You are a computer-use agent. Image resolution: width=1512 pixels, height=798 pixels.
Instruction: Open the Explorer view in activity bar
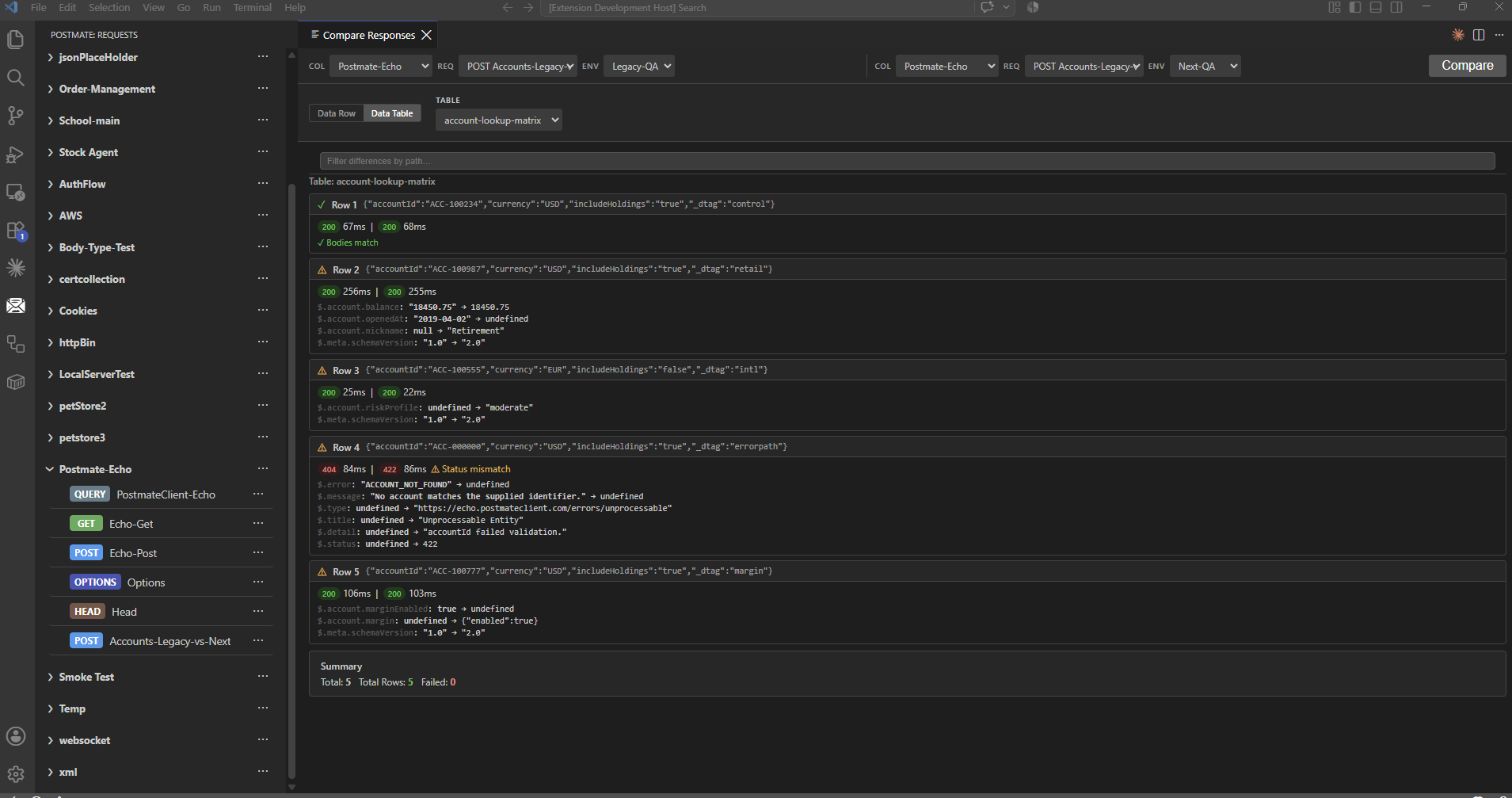coord(15,40)
